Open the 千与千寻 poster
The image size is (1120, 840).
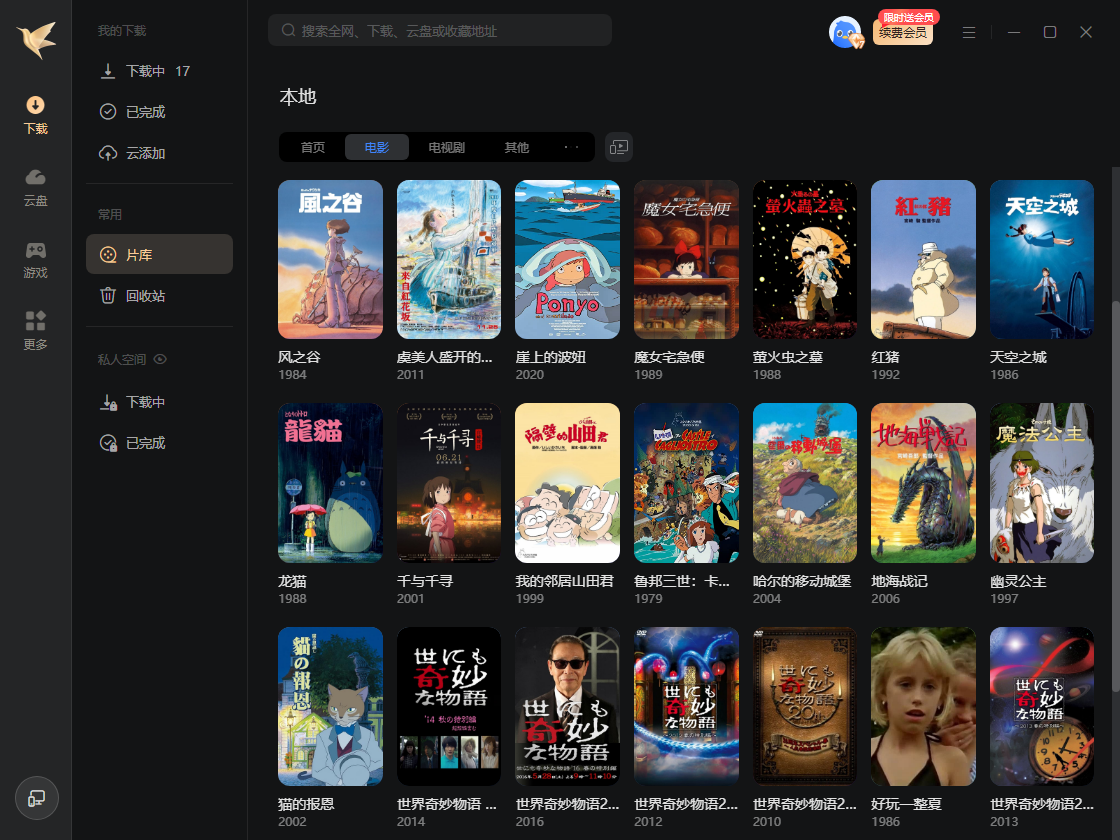click(449, 483)
